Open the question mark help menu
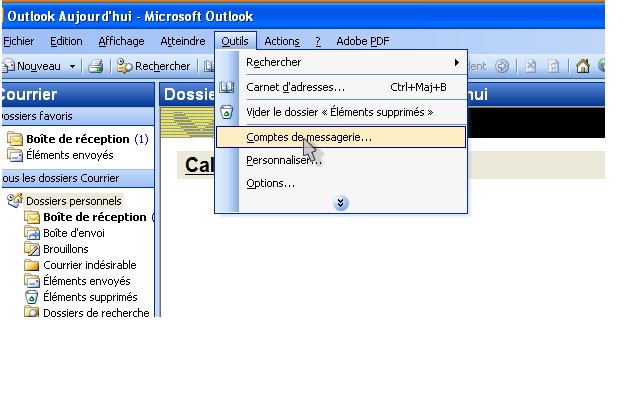The height and width of the screenshot is (400, 640). (318, 41)
